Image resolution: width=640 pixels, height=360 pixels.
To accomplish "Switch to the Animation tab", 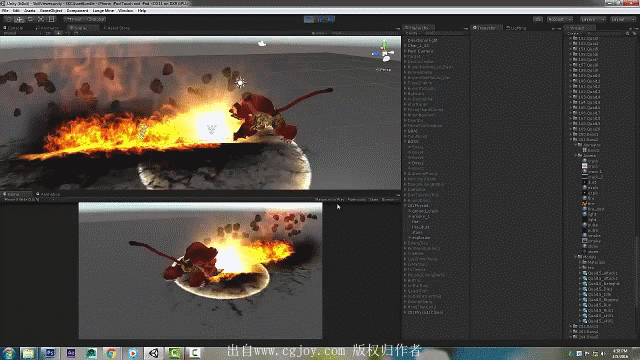I will pyautogui.click(x=48, y=194).
